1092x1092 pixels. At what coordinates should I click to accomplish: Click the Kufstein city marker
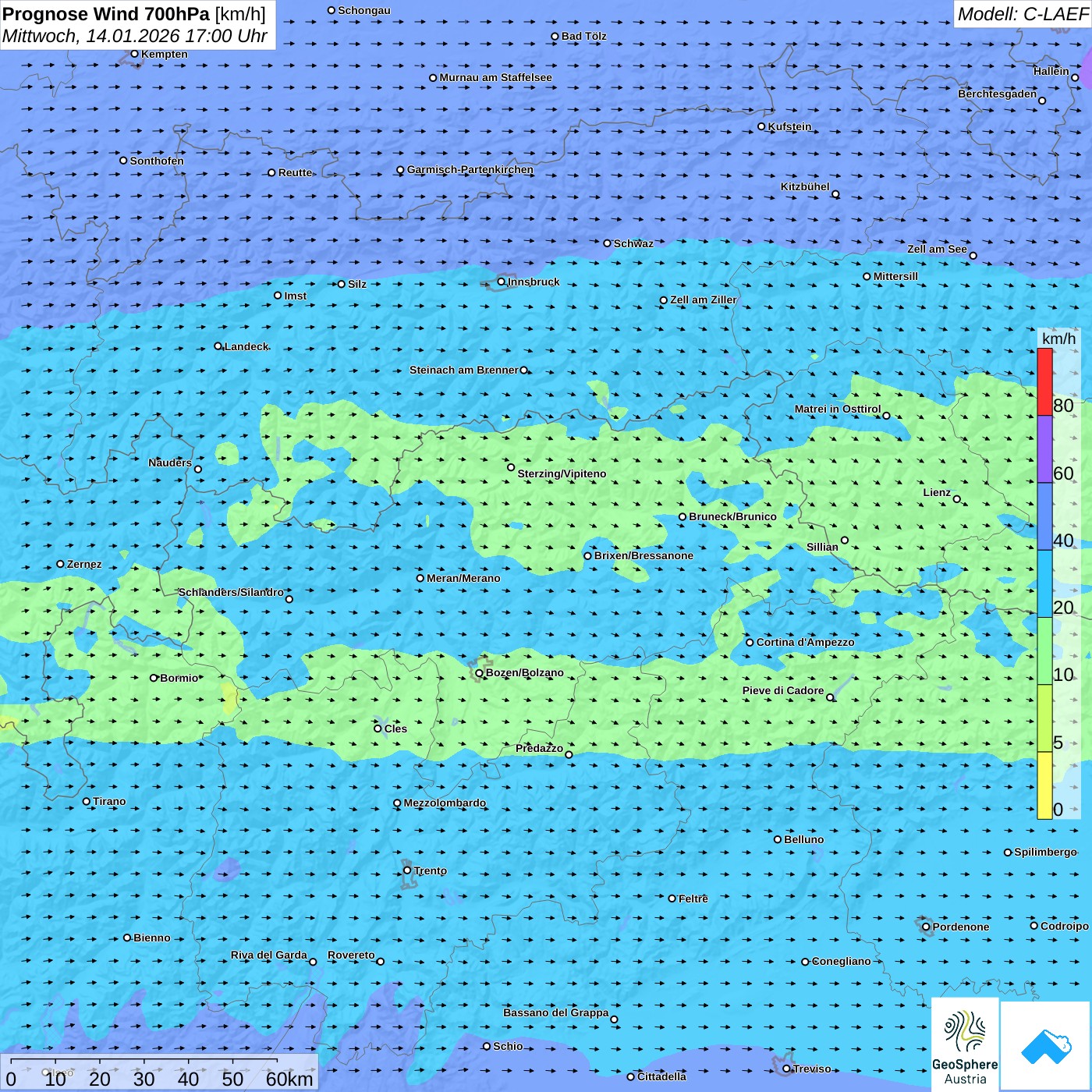761,126
